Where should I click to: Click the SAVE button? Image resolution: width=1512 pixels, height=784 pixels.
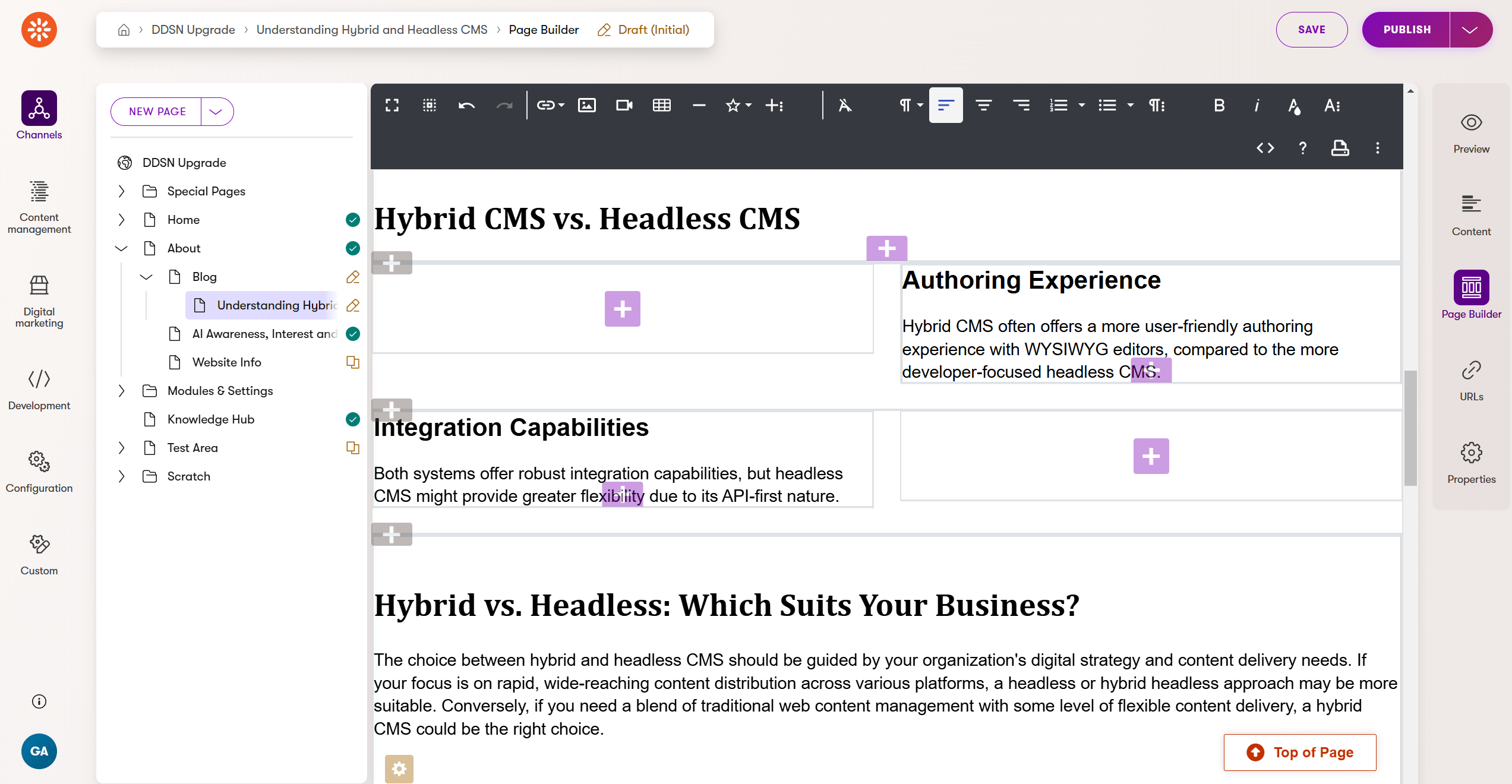click(x=1311, y=29)
